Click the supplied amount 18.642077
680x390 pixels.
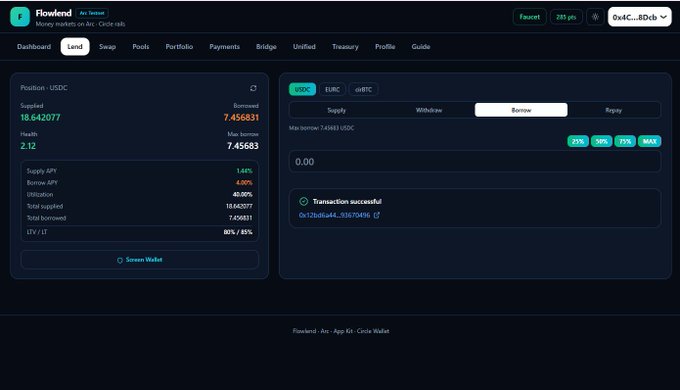pos(40,118)
